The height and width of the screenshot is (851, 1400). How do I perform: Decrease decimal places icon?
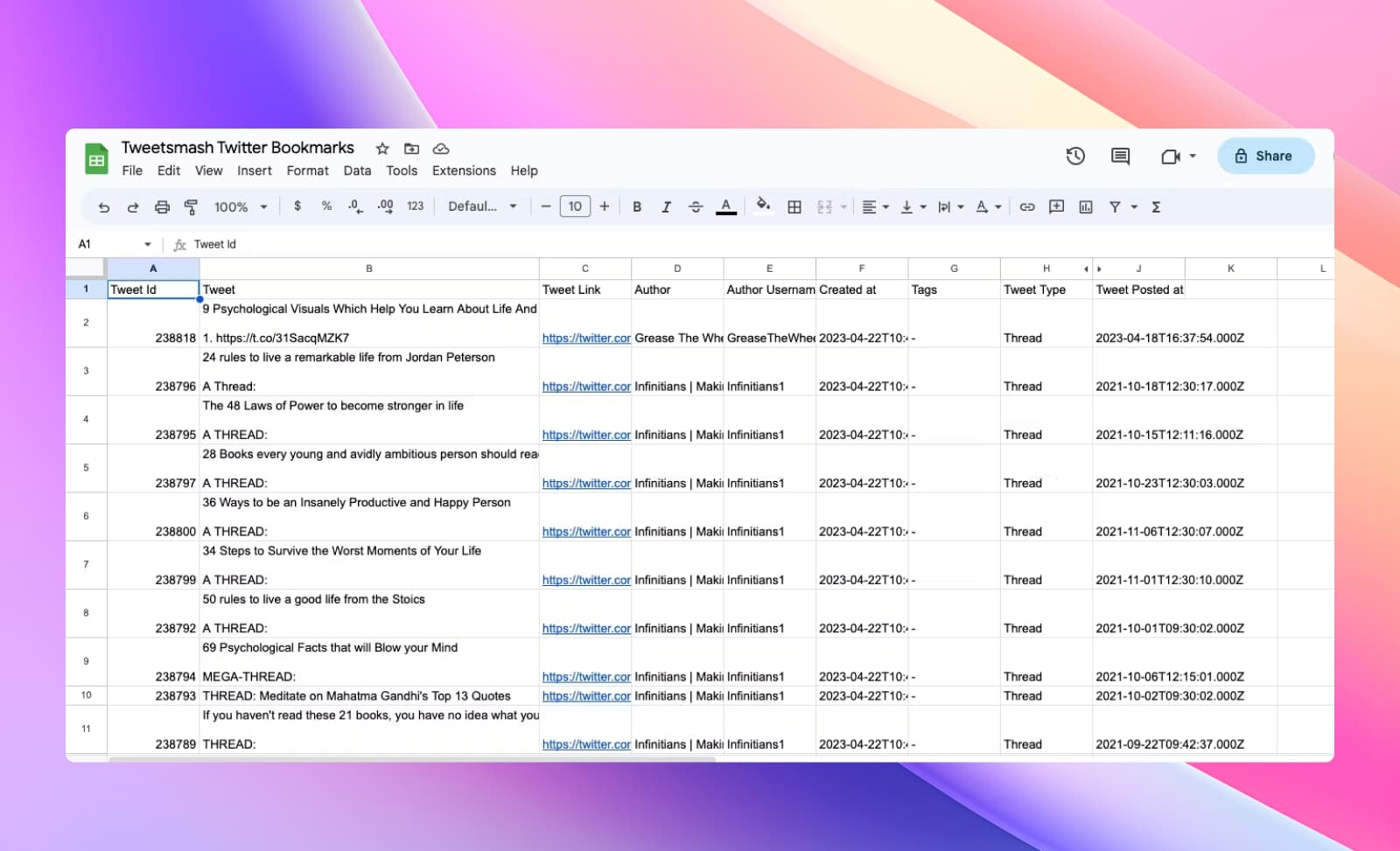coord(354,206)
